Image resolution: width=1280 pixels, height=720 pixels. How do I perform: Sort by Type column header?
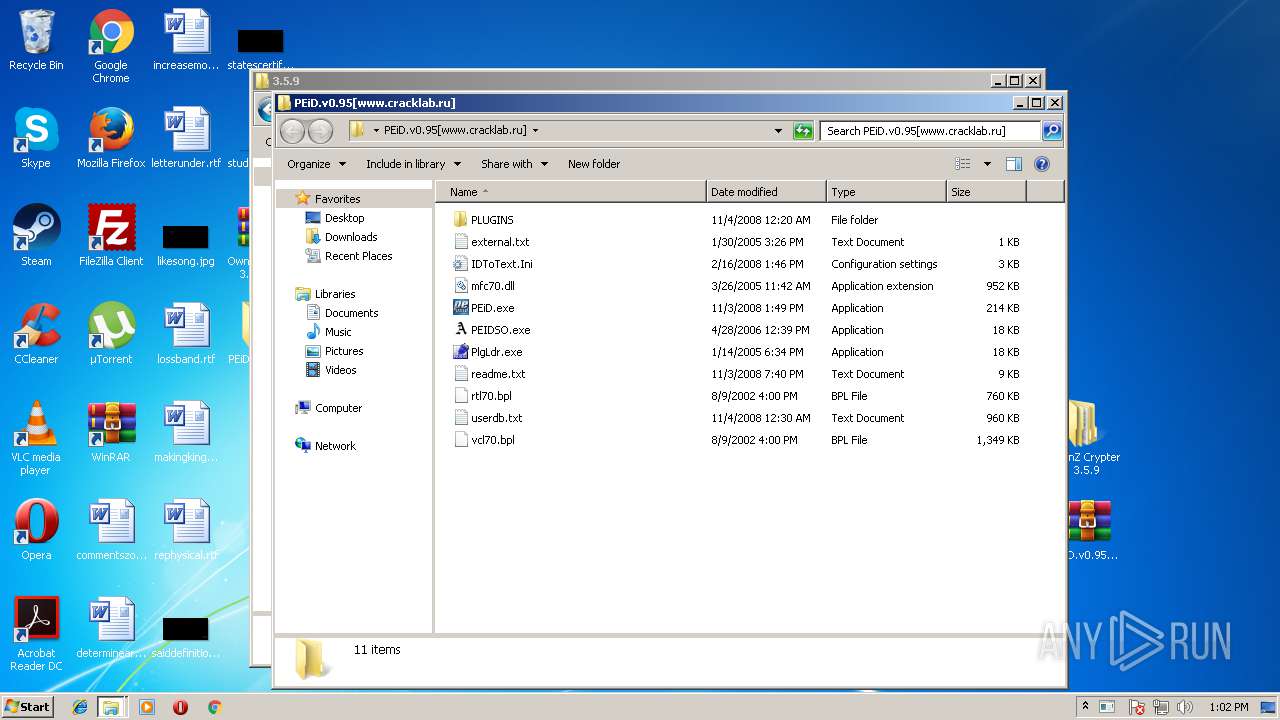pos(886,192)
